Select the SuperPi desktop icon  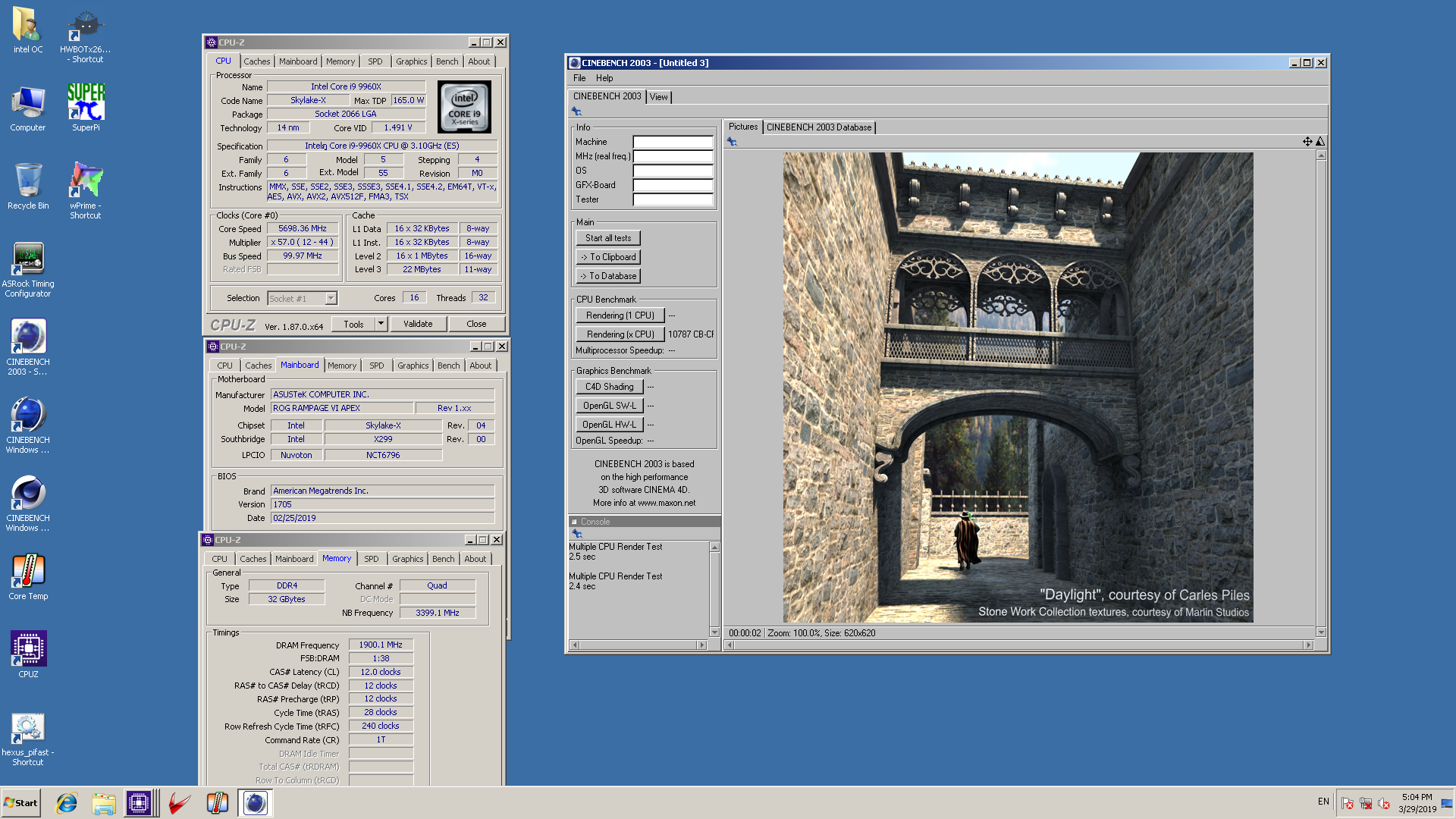tap(86, 108)
